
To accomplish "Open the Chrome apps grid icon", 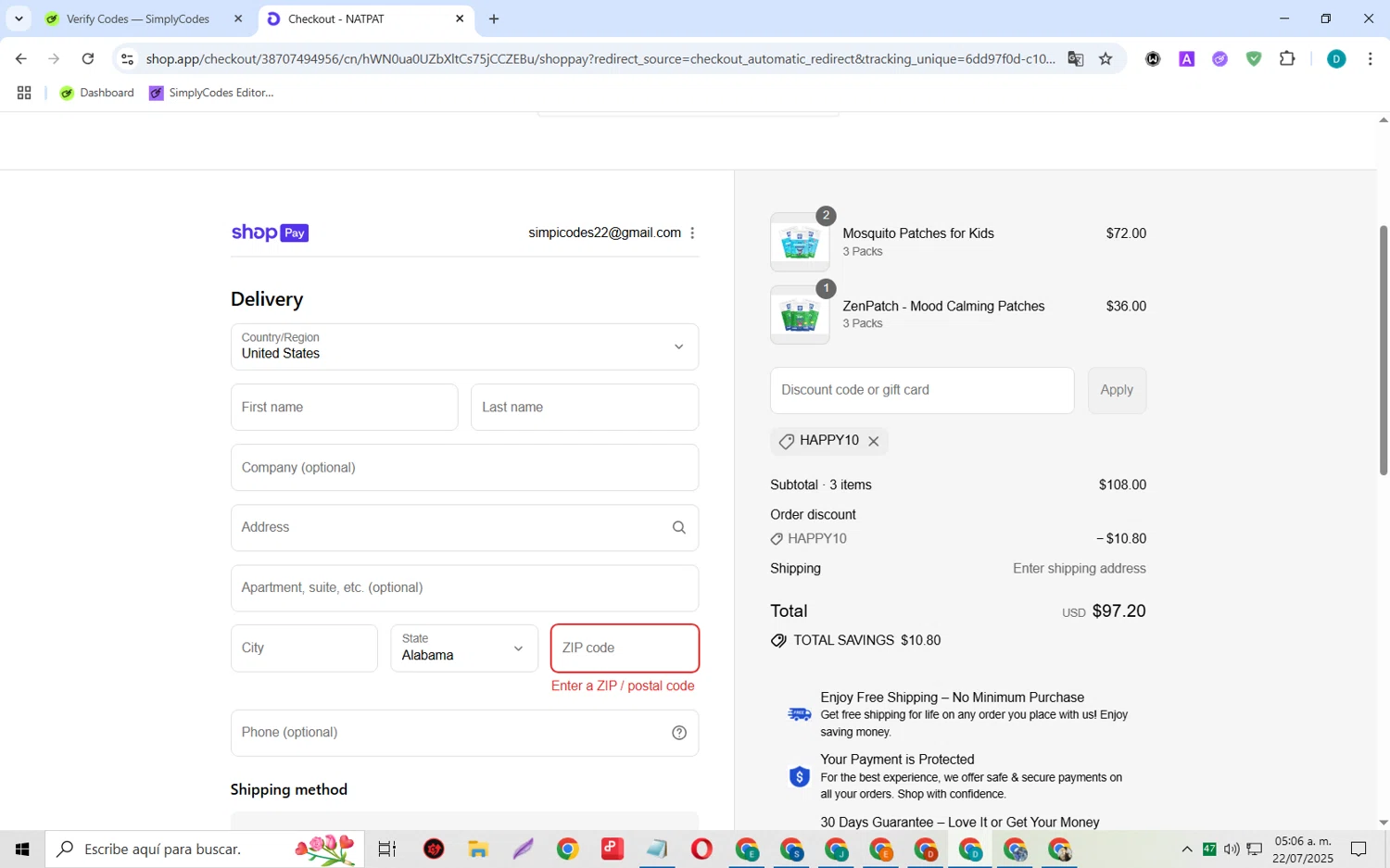I will coord(24,93).
